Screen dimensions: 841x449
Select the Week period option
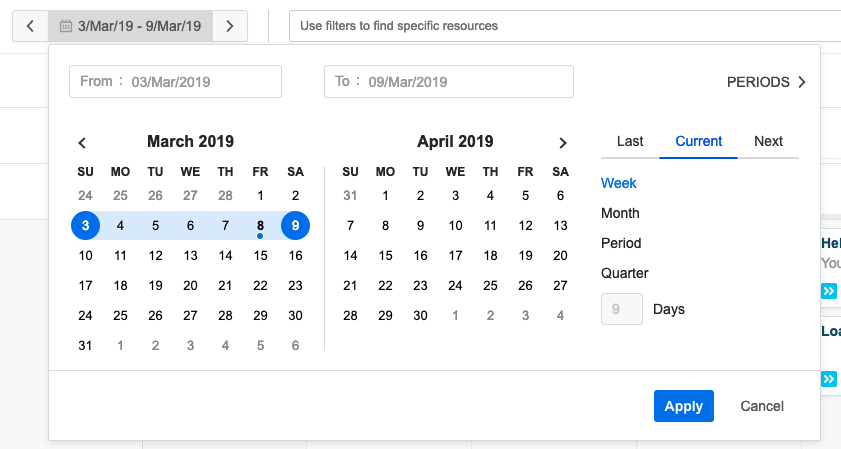tap(619, 183)
